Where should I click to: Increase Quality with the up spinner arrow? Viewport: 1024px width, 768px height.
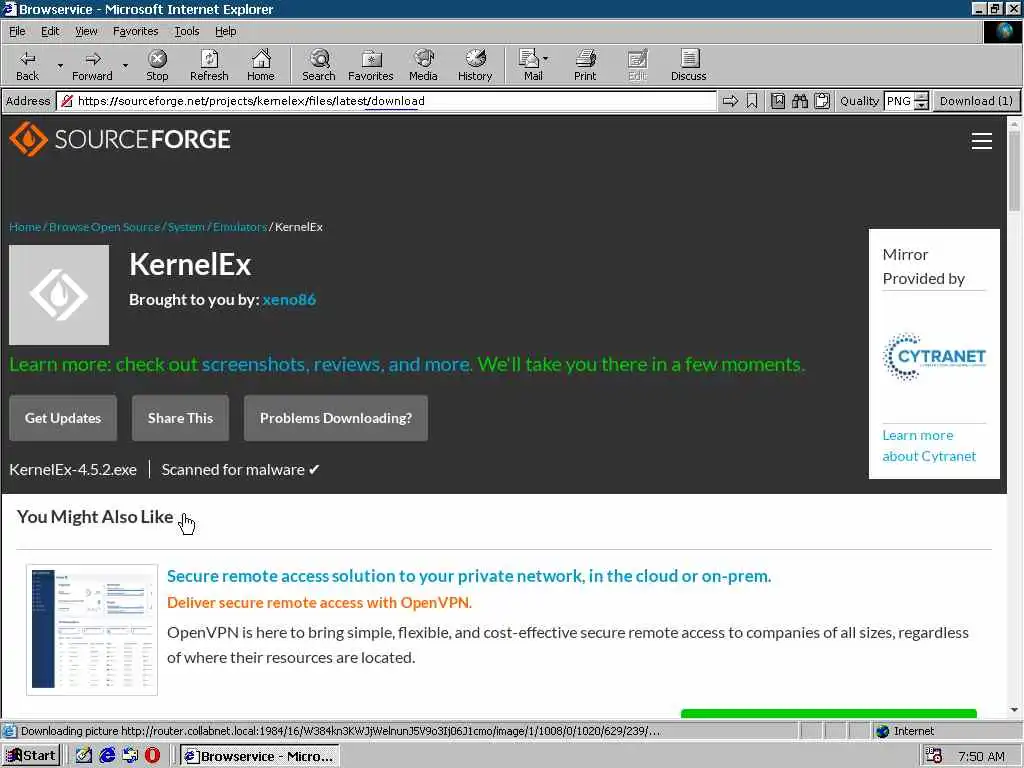tap(921, 97)
